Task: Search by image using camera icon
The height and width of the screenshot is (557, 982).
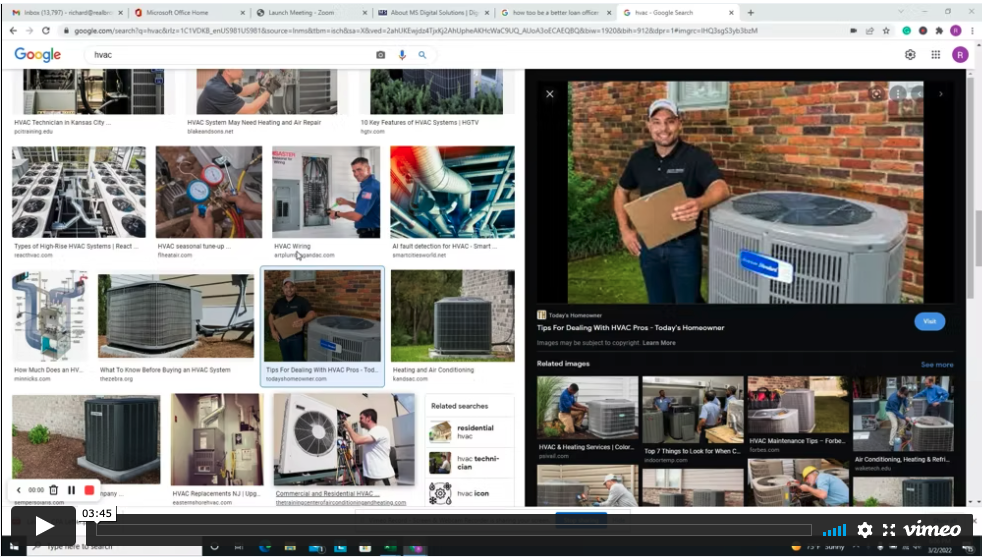Action: click(x=380, y=55)
